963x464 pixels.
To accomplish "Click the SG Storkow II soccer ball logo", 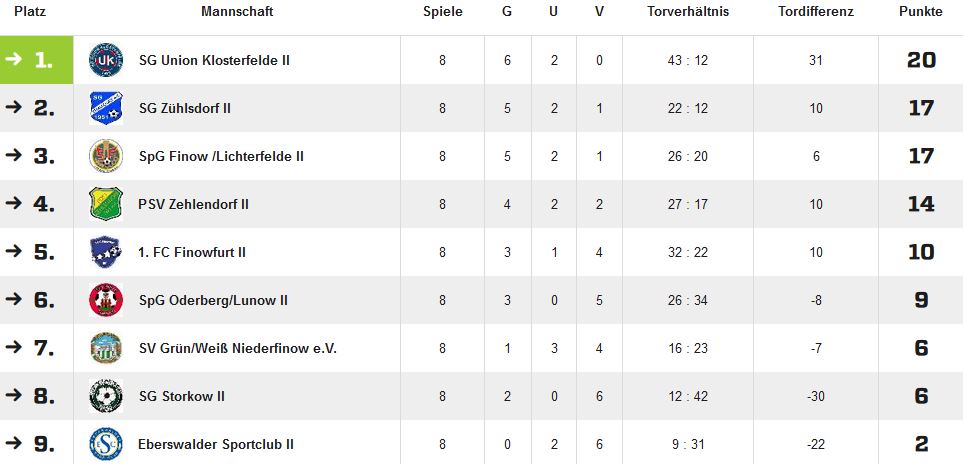I will pos(106,396).
